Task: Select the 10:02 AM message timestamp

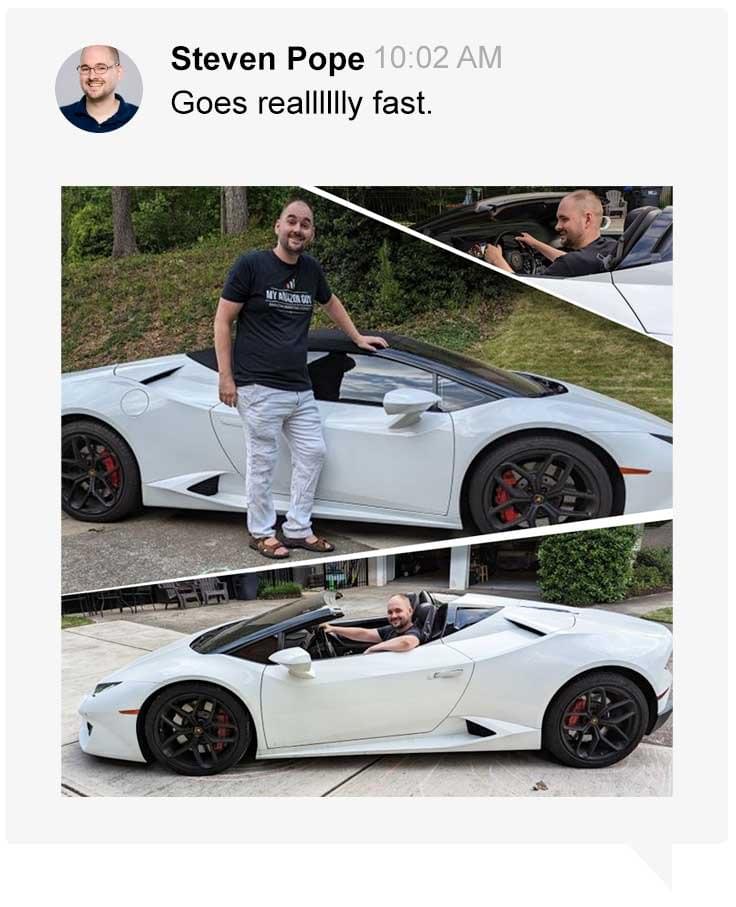Action: tap(438, 58)
